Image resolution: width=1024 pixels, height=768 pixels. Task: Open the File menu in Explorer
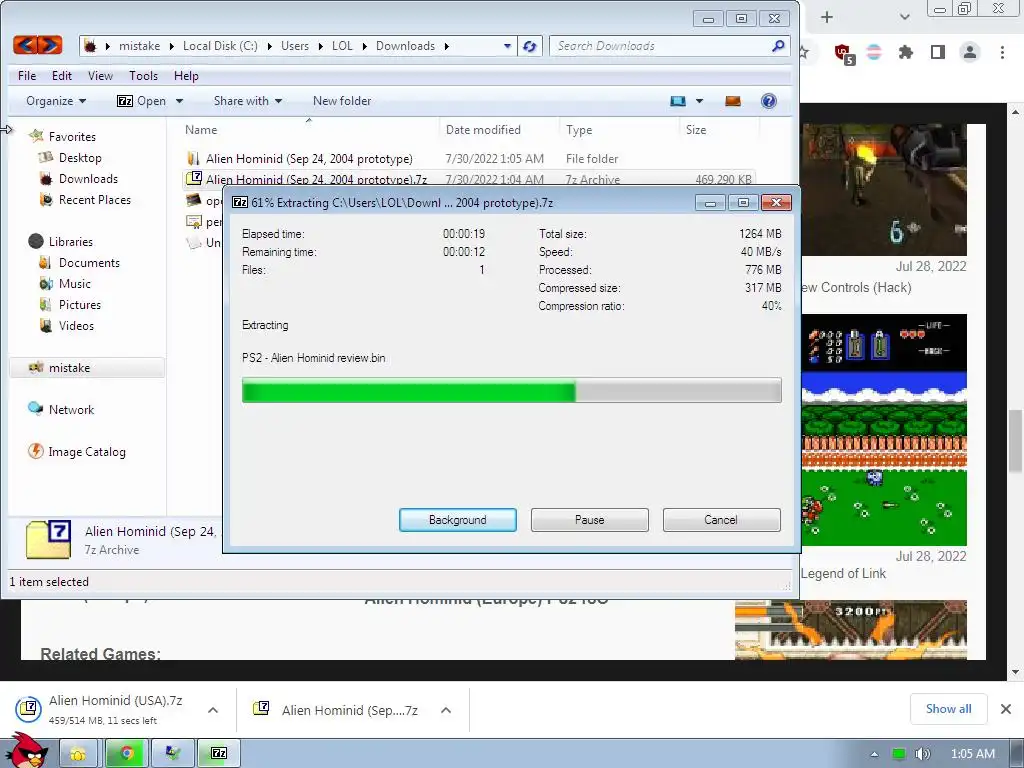click(x=27, y=76)
